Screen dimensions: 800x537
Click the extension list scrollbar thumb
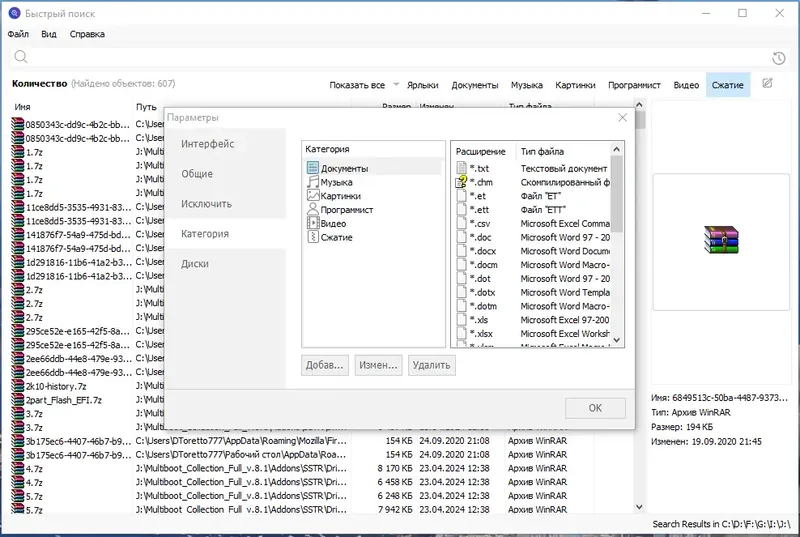(616, 194)
